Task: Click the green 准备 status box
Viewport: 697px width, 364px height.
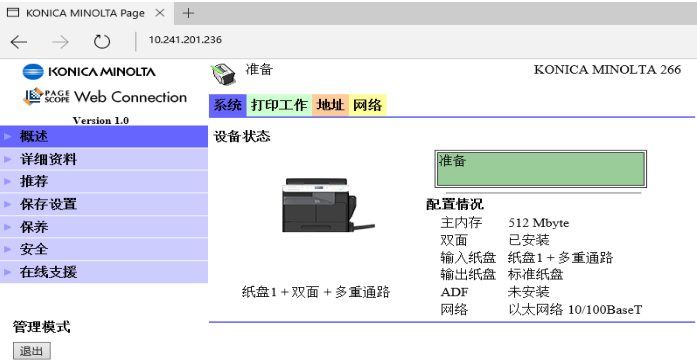Action: coord(541,169)
